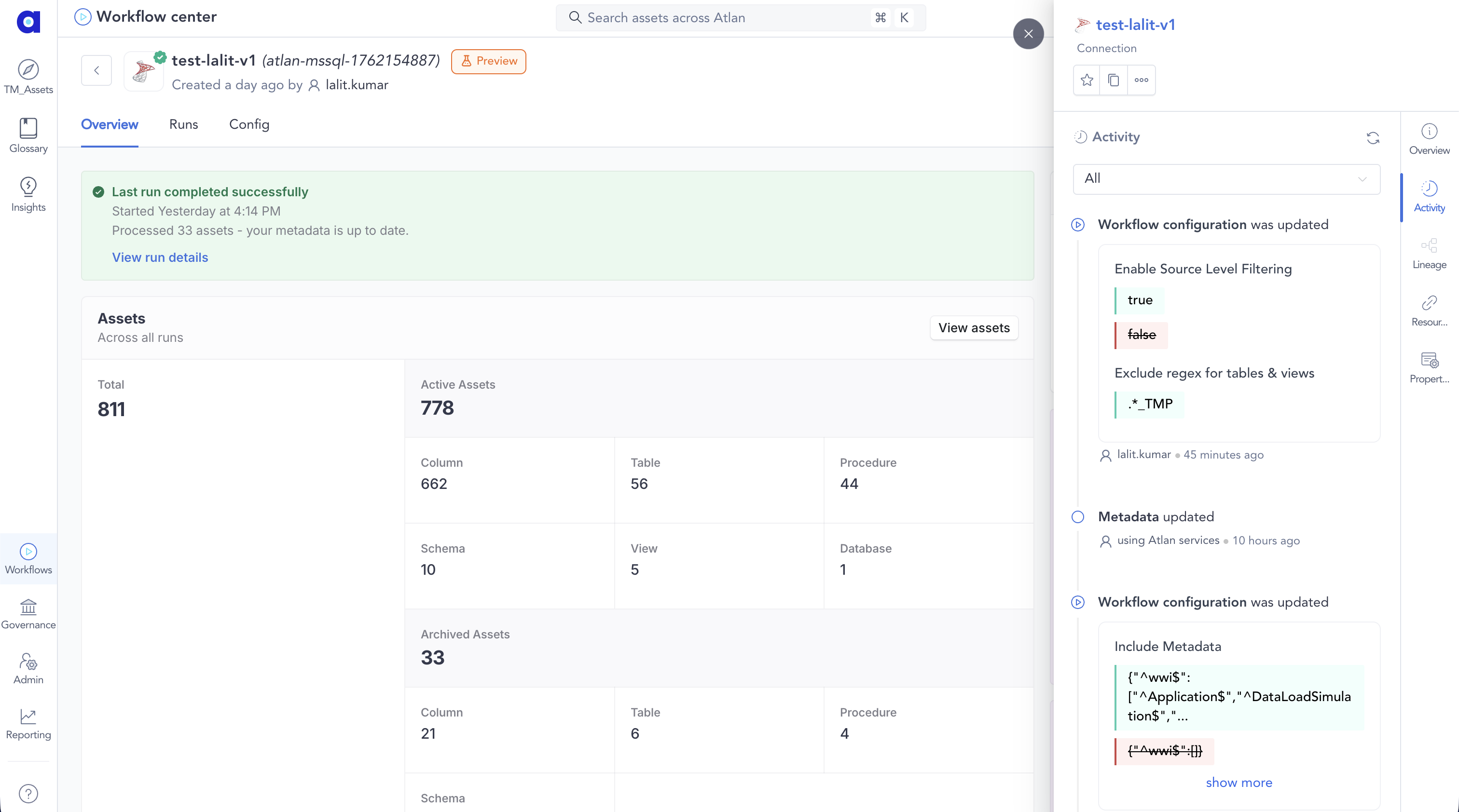1459x812 pixels.
Task: Show more workflow configuration changes
Action: pos(1239,783)
